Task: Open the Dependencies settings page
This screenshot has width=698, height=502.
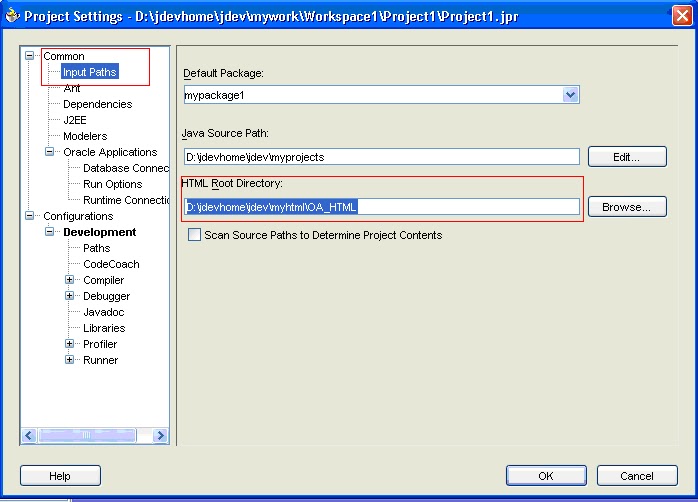Action: pos(97,104)
